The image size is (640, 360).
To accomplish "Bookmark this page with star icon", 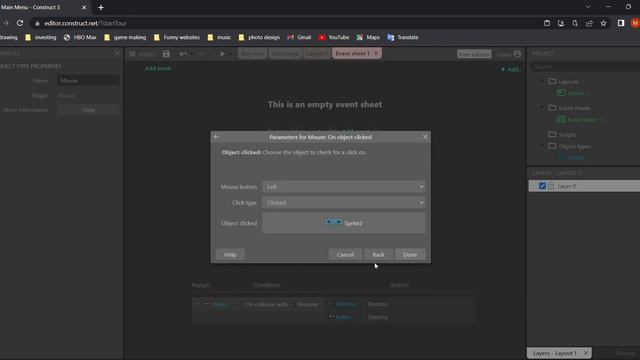I will (603, 23).
